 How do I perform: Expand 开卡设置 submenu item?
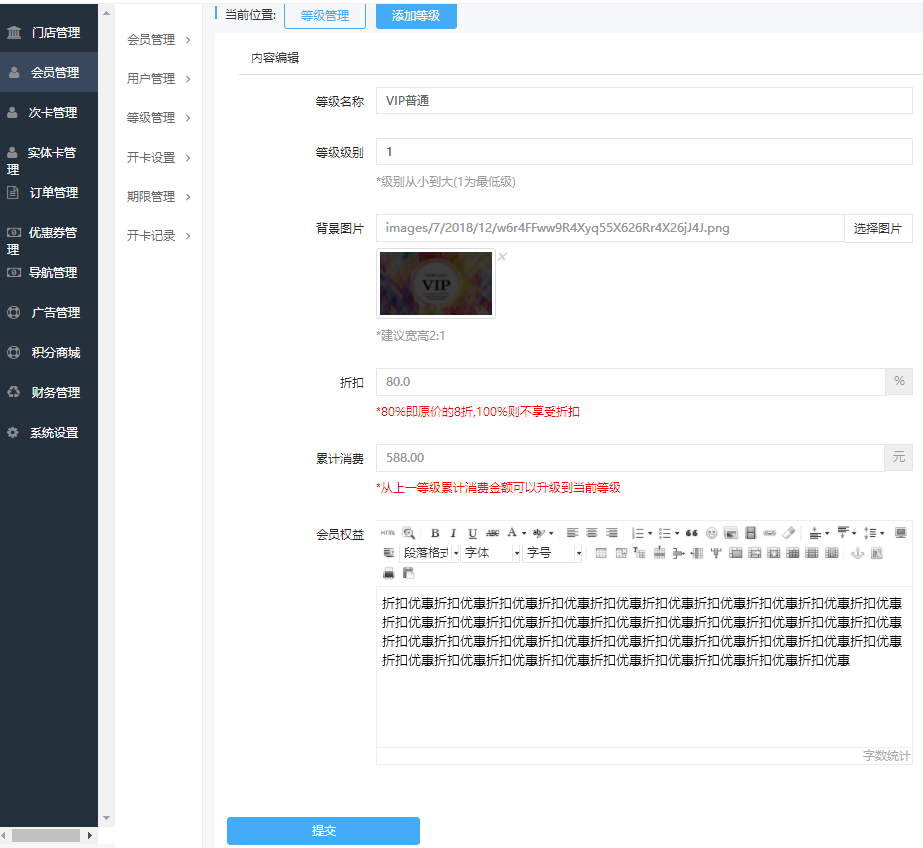pos(159,158)
